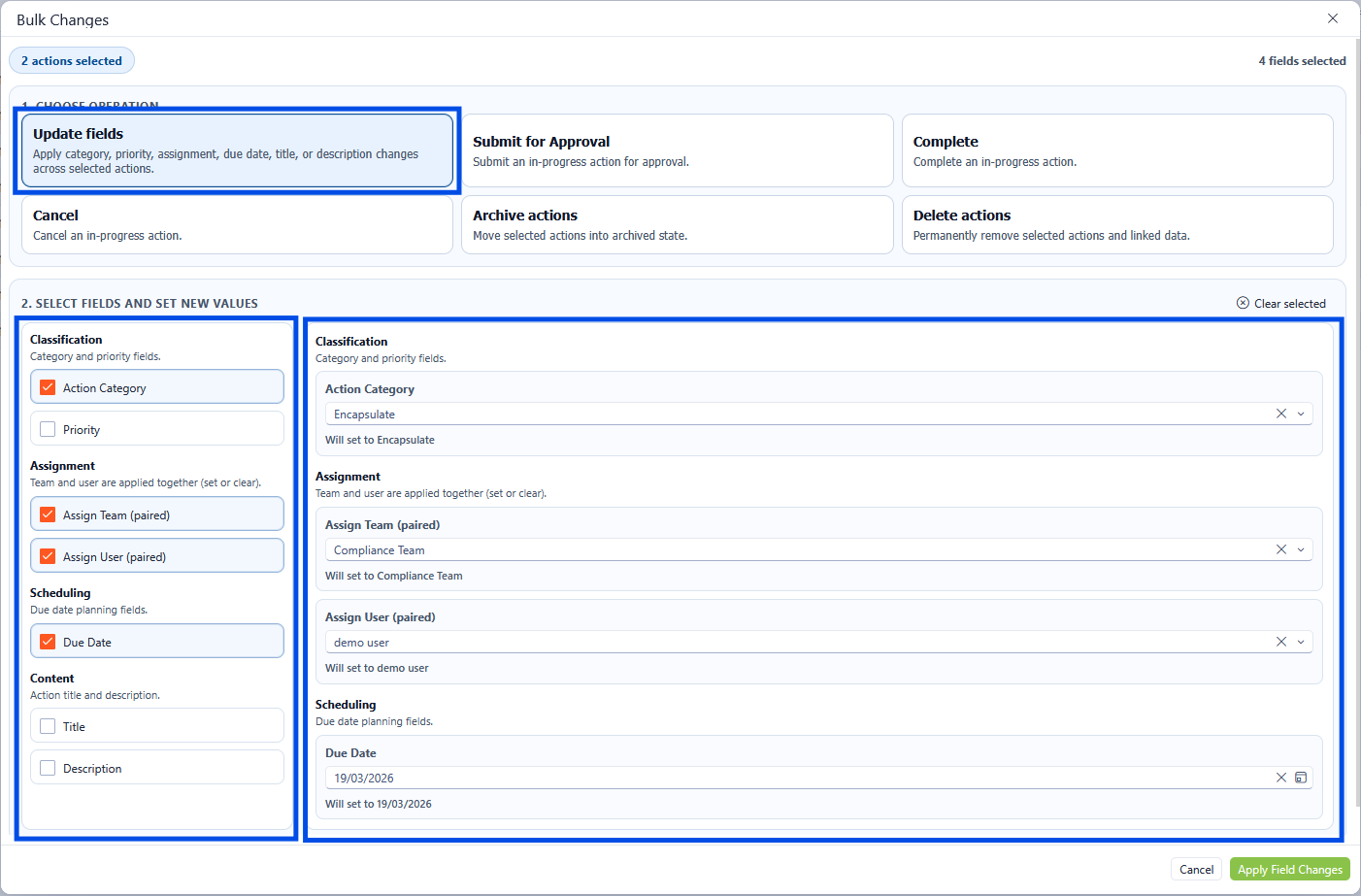Check the Title field checkbox
This screenshot has height=896, width=1361.
48,726
